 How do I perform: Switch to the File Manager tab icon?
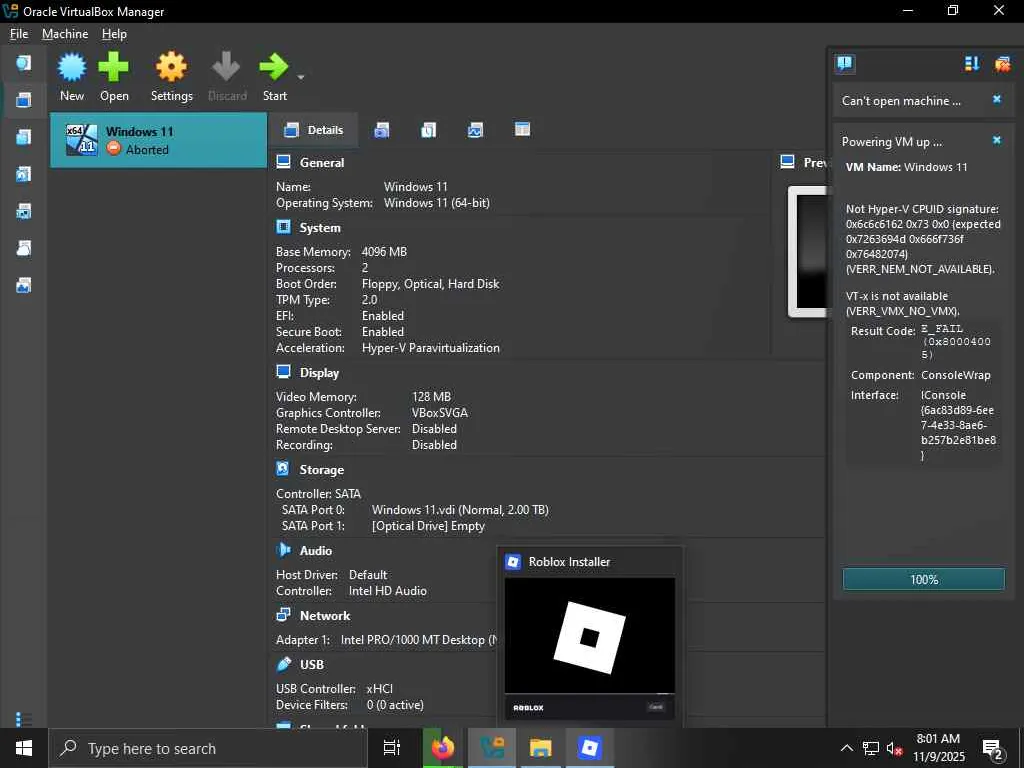pos(522,129)
